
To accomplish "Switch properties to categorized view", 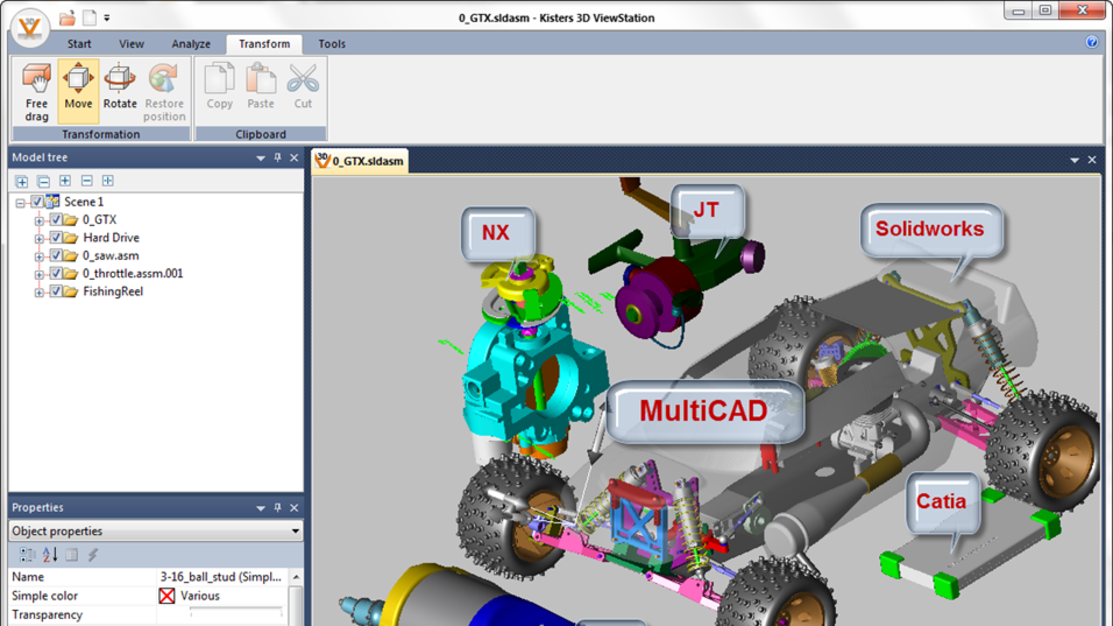I will pos(27,555).
